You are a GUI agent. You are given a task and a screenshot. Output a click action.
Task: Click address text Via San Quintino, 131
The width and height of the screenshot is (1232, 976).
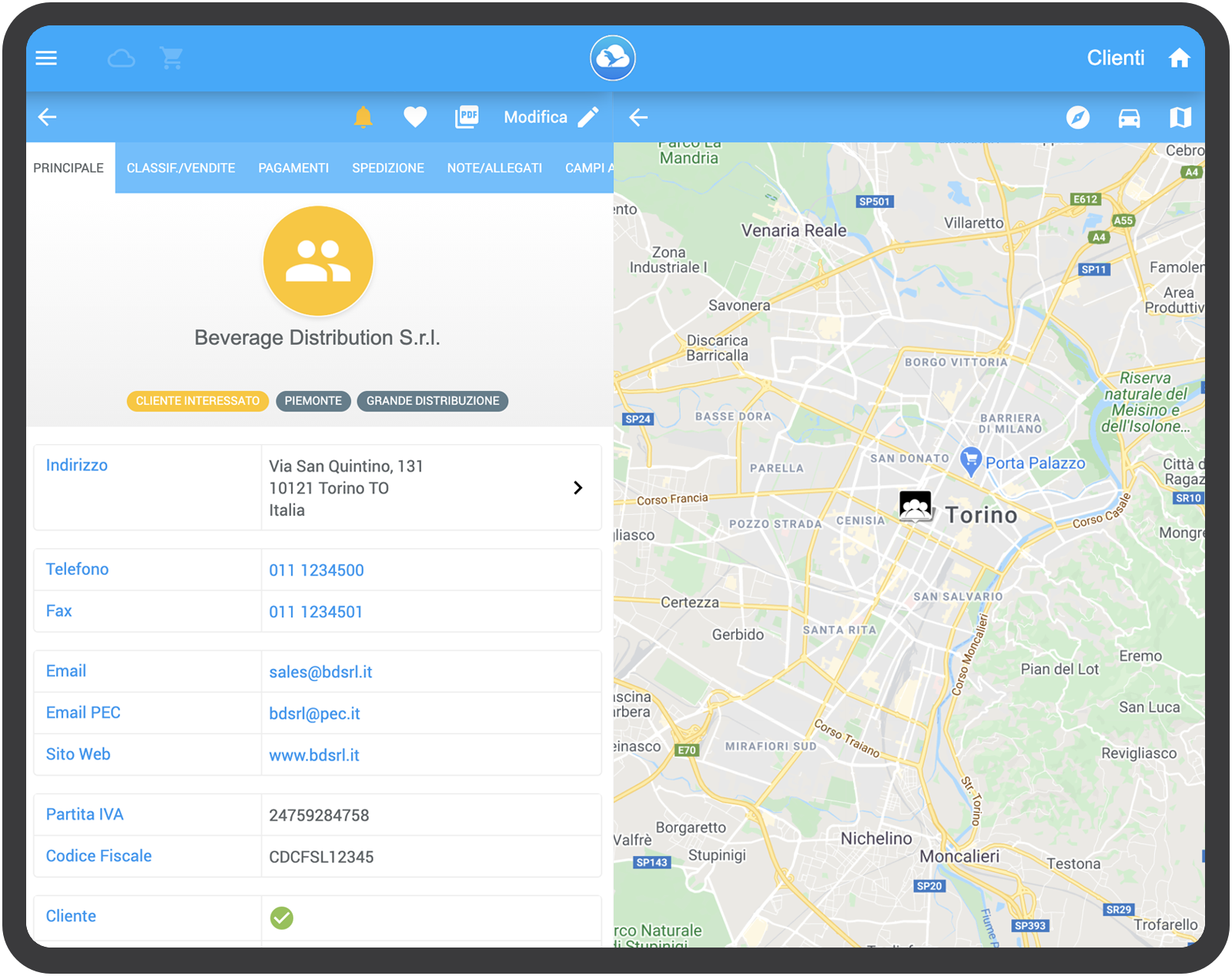[x=346, y=466]
